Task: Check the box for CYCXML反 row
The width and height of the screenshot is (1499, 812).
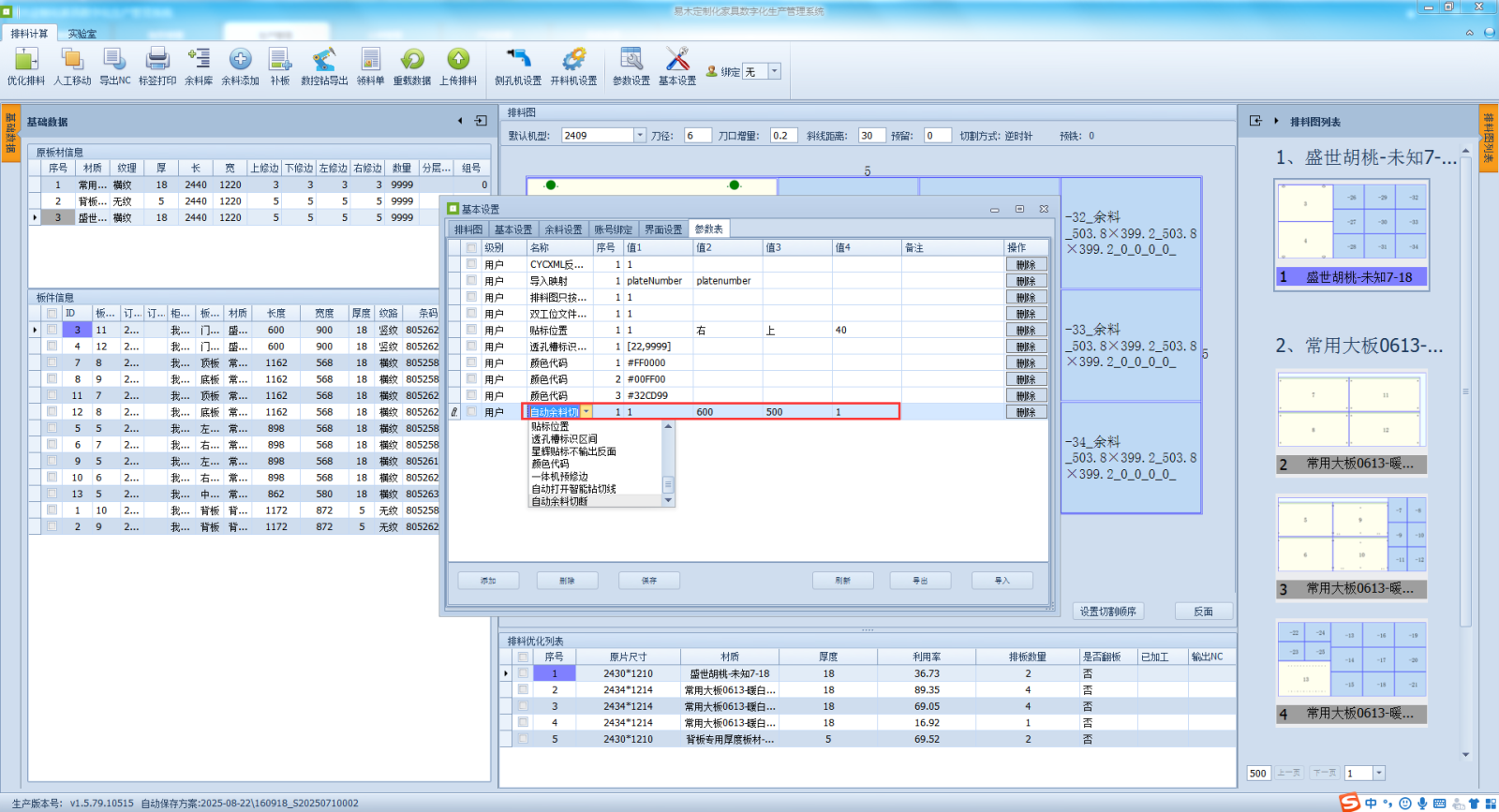Action: [471, 264]
